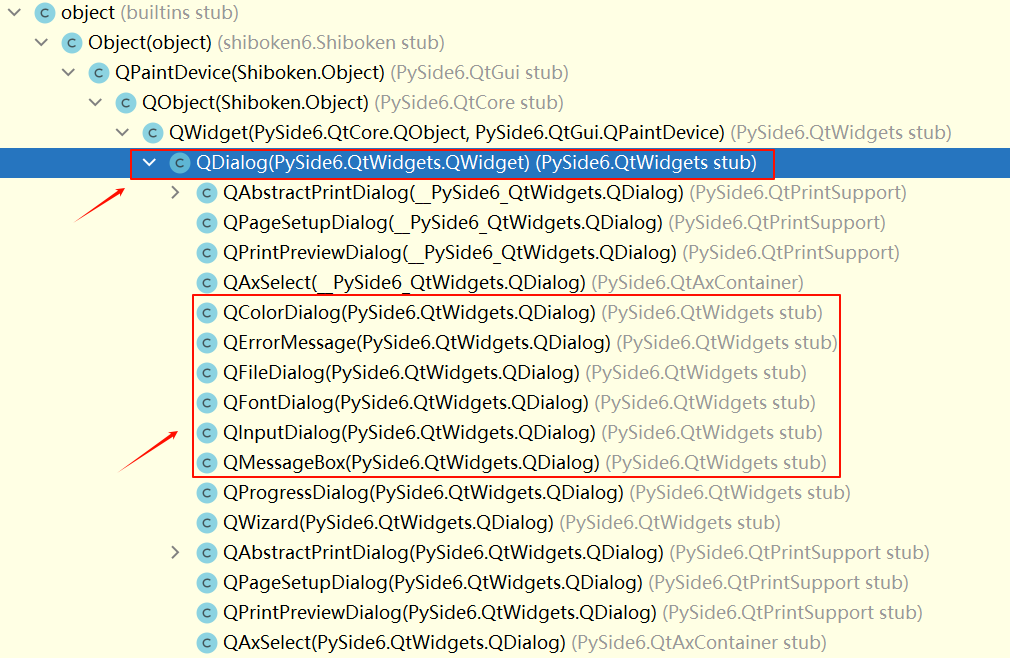This screenshot has width=1010, height=659.
Task: Click the class icon beside QWizard
Action: [x=207, y=522]
